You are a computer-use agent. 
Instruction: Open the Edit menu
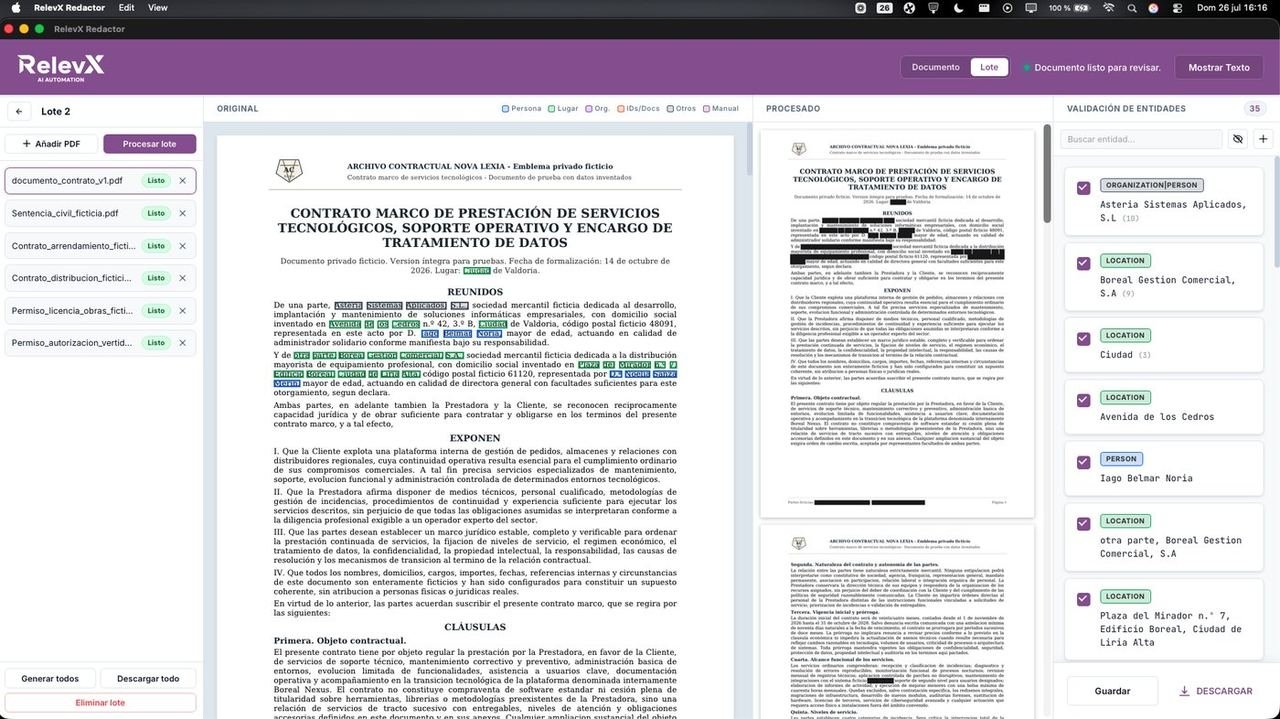coord(126,8)
